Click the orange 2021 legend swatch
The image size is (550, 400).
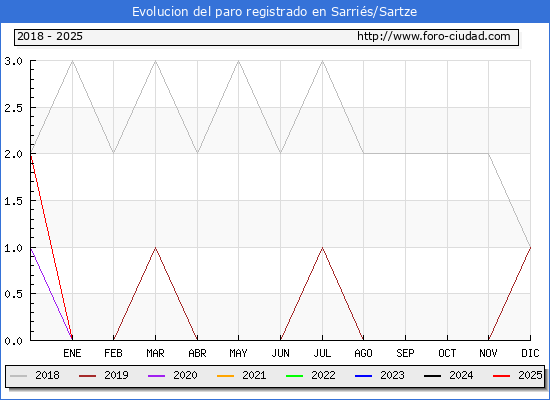226,376
